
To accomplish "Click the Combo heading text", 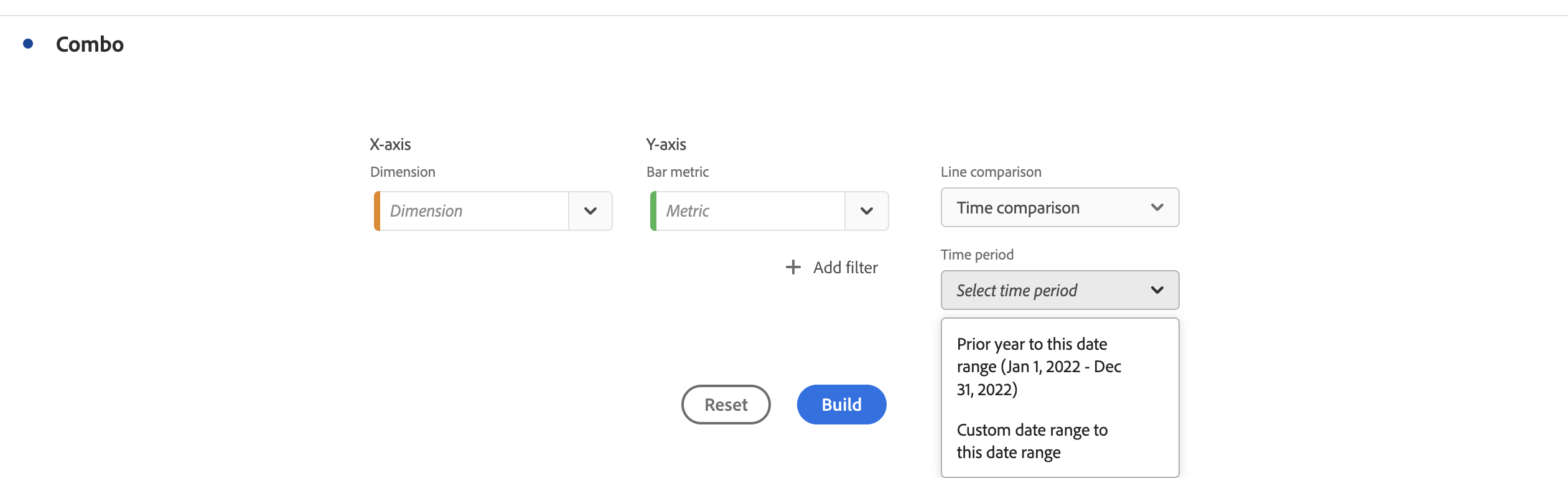I will tap(90, 44).
